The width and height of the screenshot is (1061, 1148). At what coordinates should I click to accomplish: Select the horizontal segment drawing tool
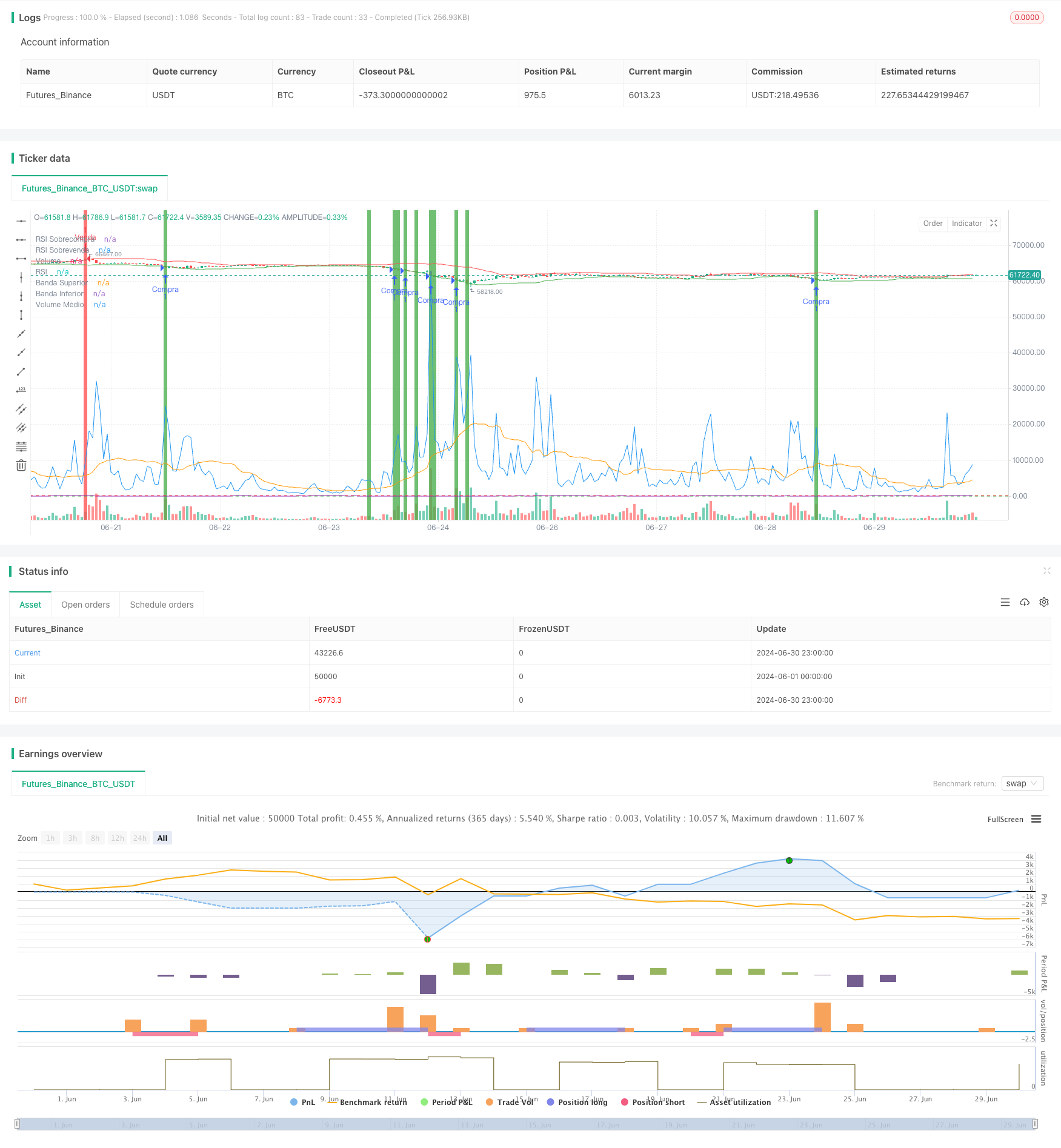[21, 259]
